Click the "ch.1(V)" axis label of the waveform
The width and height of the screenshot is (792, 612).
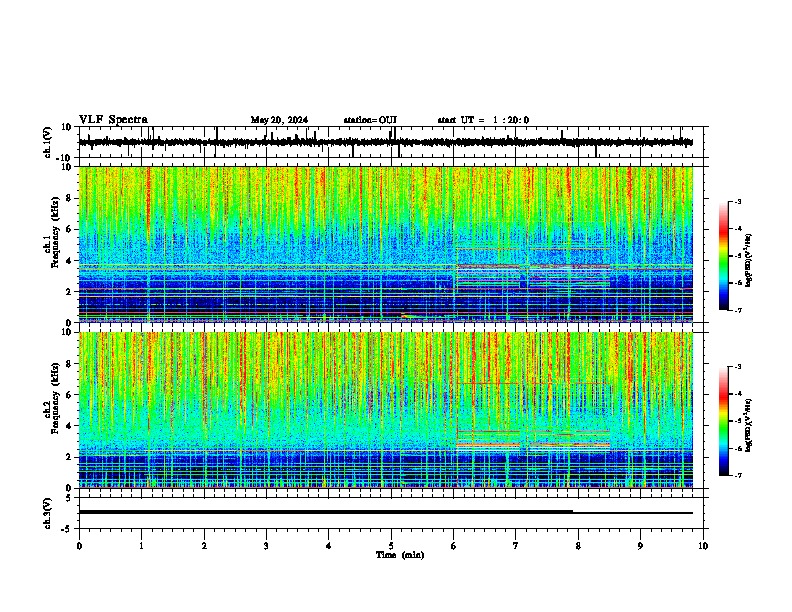coord(47,142)
